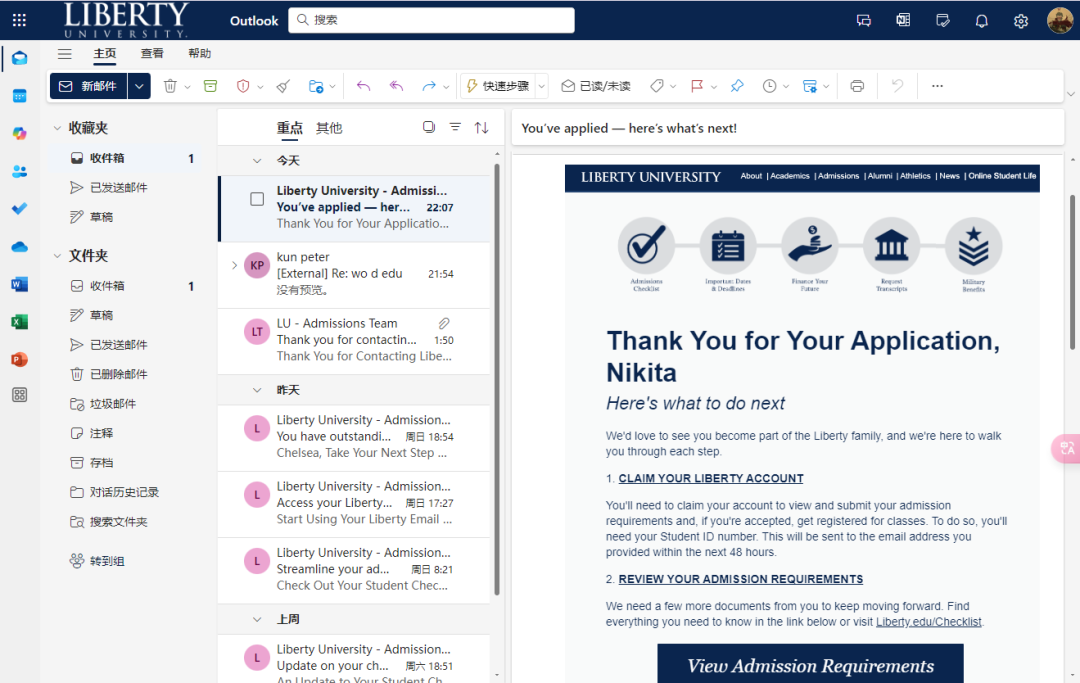The image size is (1080, 683).
Task: Open OneDrive from the left sidebar
Action: point(19,246)
